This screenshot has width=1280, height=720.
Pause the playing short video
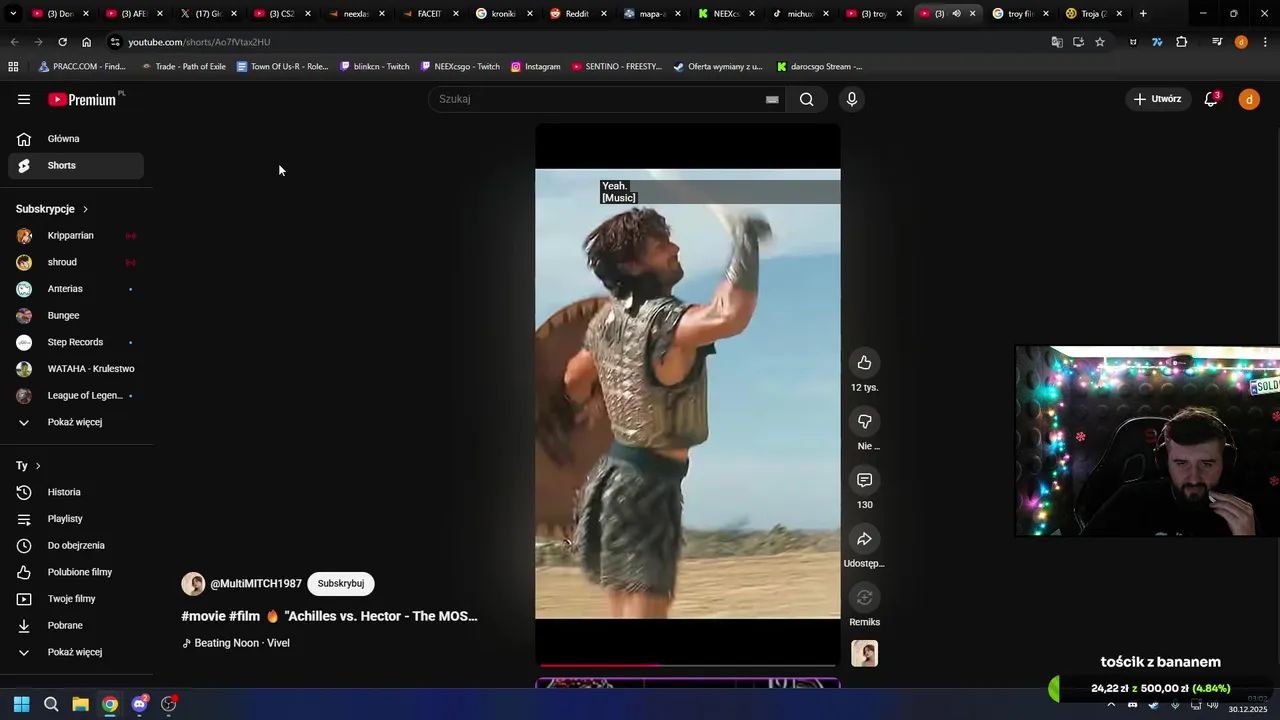click(x=687, y=394)
